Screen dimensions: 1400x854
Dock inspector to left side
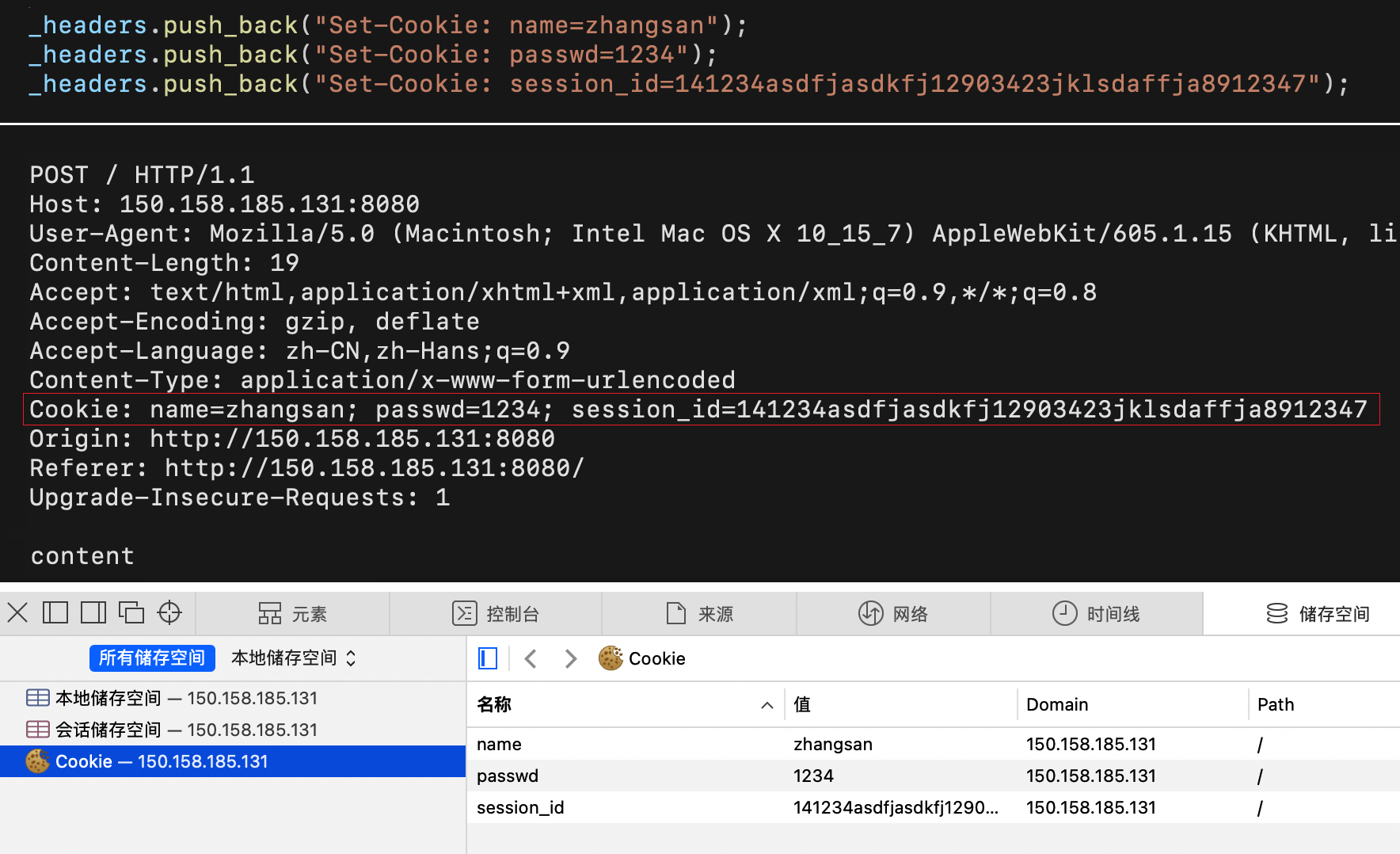click(55, 612)
